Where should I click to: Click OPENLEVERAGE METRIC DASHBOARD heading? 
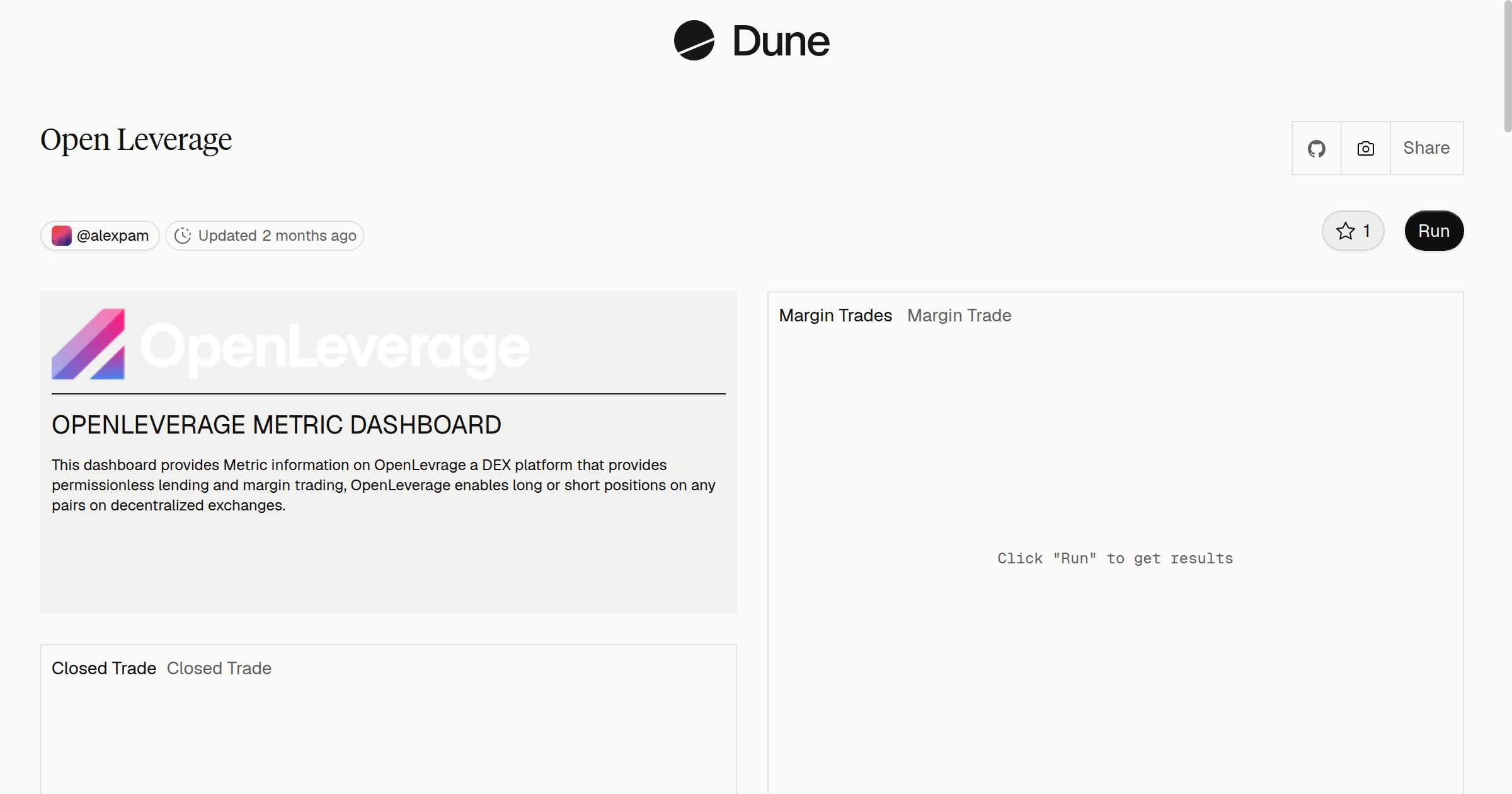coord(277,425)
